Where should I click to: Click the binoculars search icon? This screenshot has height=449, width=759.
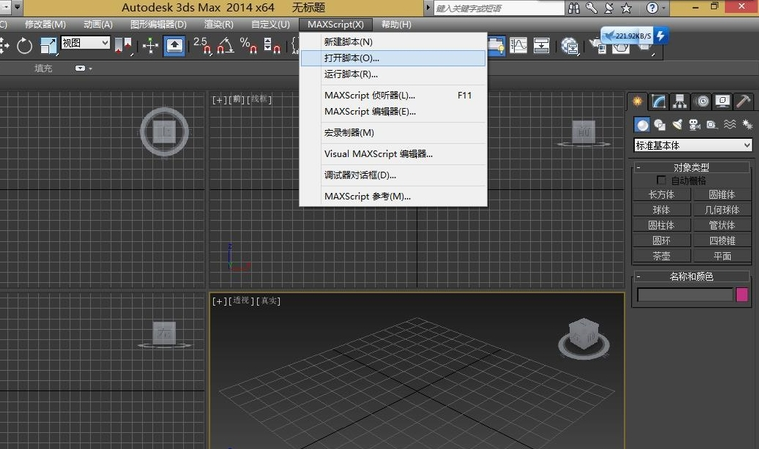[x=574, y=8]
